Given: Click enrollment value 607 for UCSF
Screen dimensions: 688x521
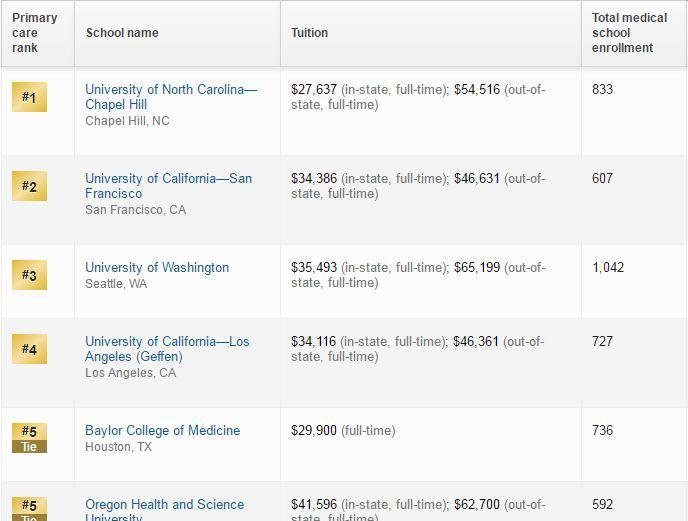Looking at the screenshot, I should point(602,178).
